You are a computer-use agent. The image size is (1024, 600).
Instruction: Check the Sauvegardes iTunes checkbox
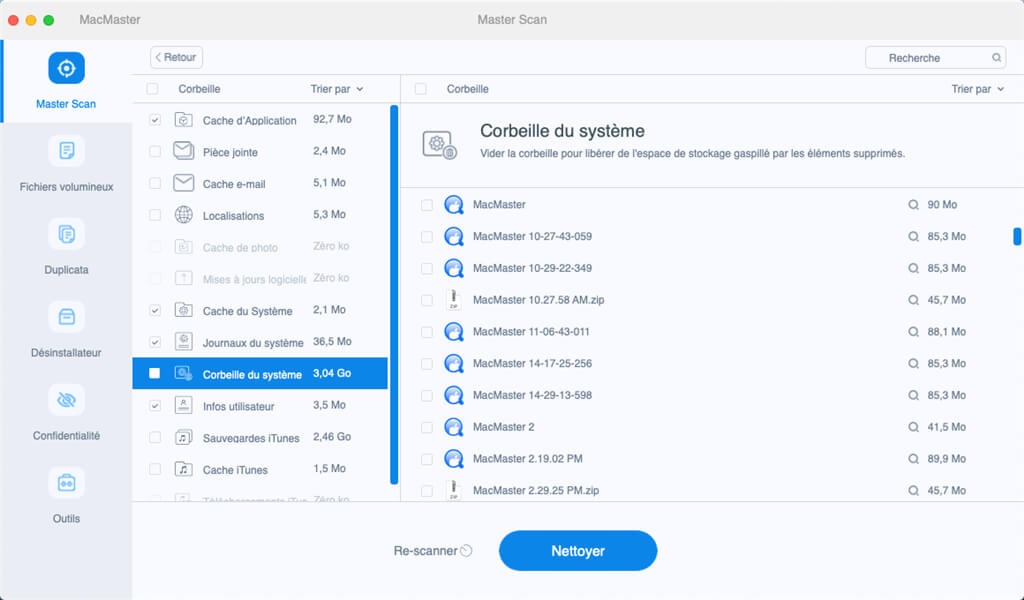coord(155,437)
